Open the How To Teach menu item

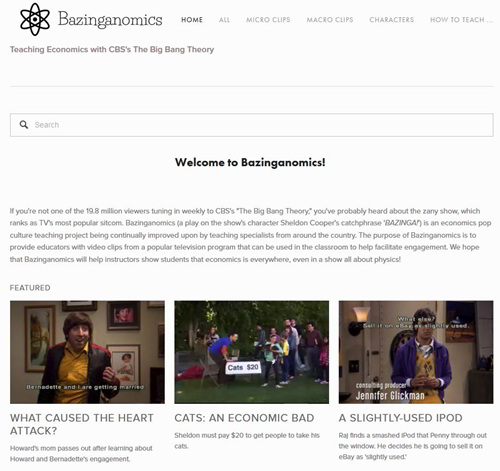pyautogui.click(x=461, y=20)
